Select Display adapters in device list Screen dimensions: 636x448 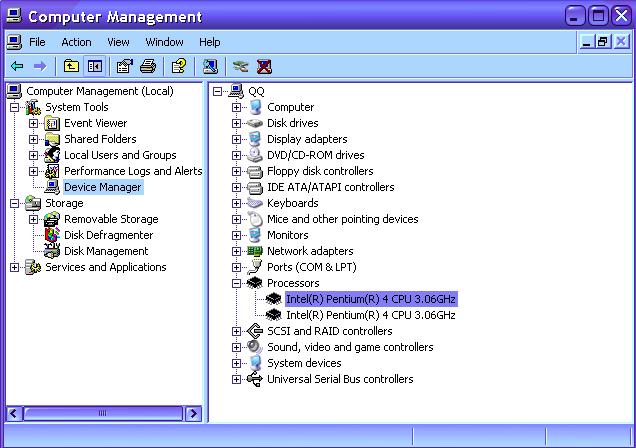[306, 139]
